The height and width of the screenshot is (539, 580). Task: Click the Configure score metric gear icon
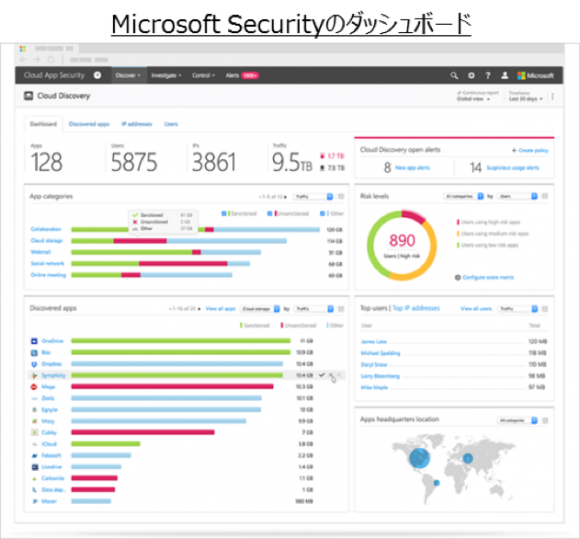point(458,277)
